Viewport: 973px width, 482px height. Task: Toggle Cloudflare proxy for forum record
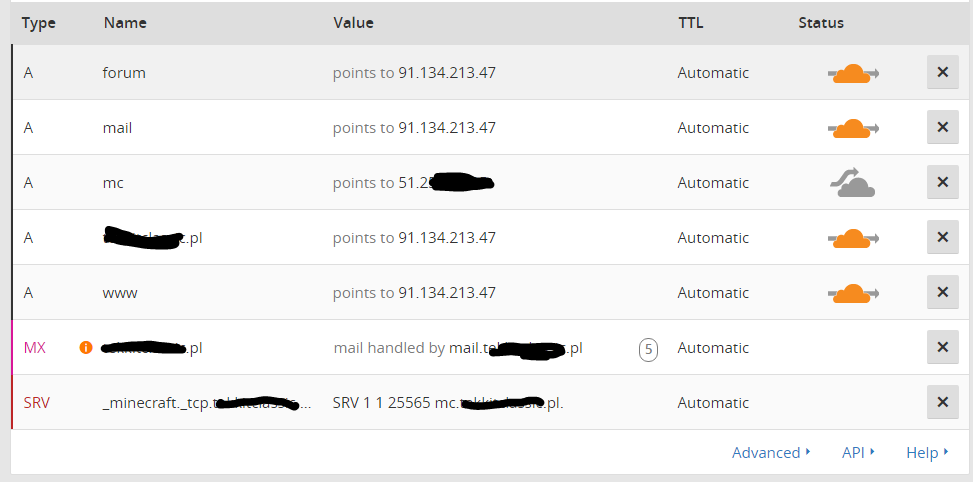click(852, 73)
